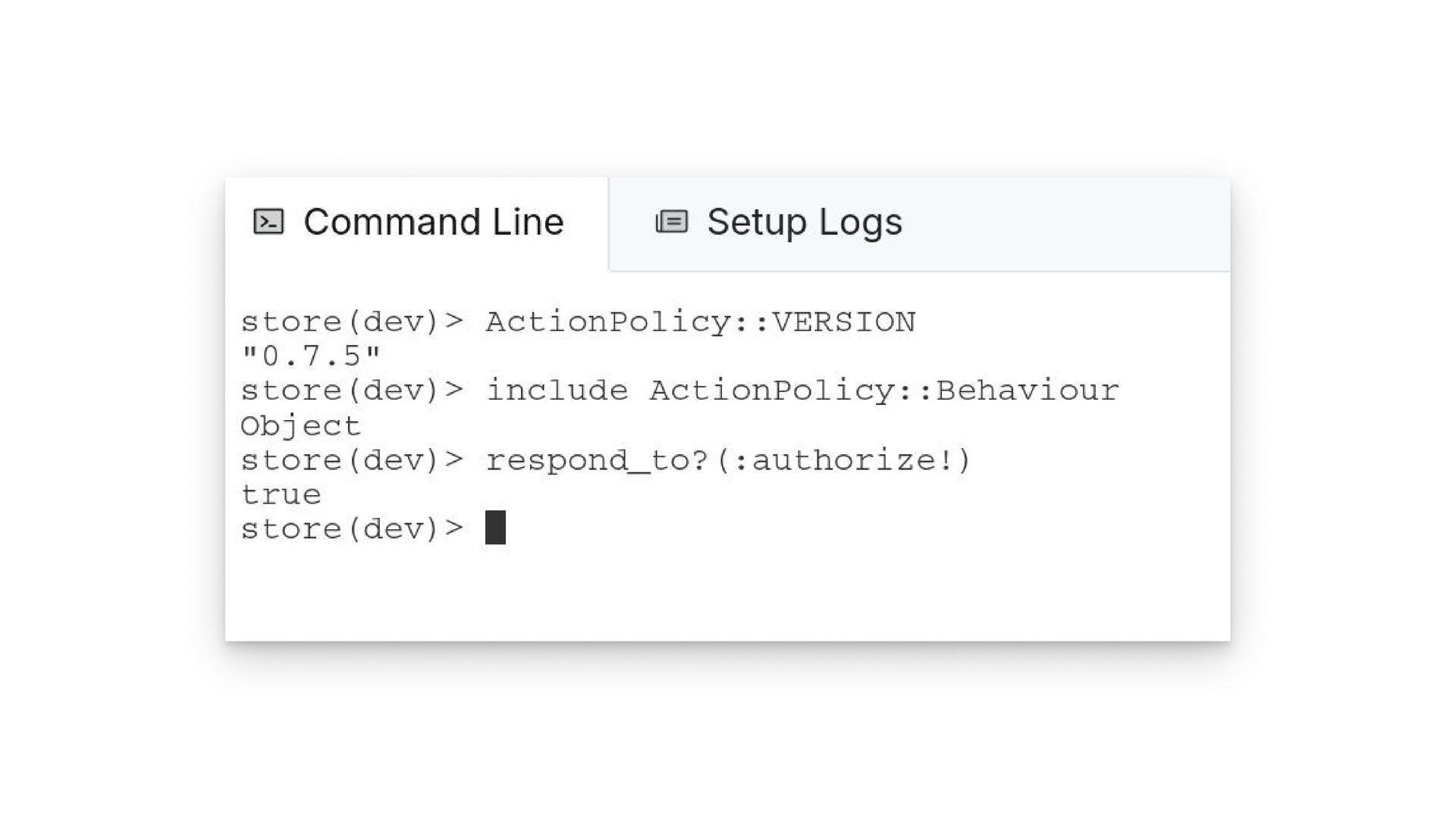
Task: Select the Command Line tab label
Action: [433, 222]
